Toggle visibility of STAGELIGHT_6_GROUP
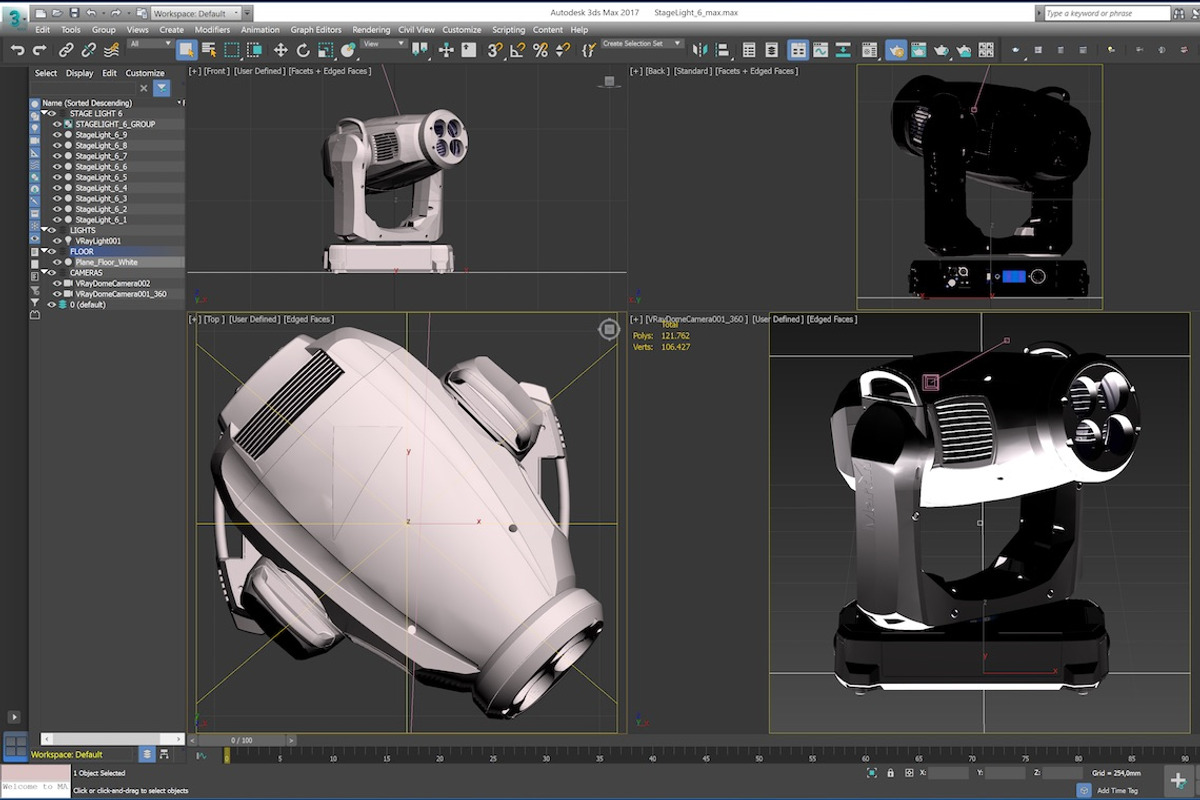Image resolution: width=1200 pixels, height=800 pixels. 57,124
